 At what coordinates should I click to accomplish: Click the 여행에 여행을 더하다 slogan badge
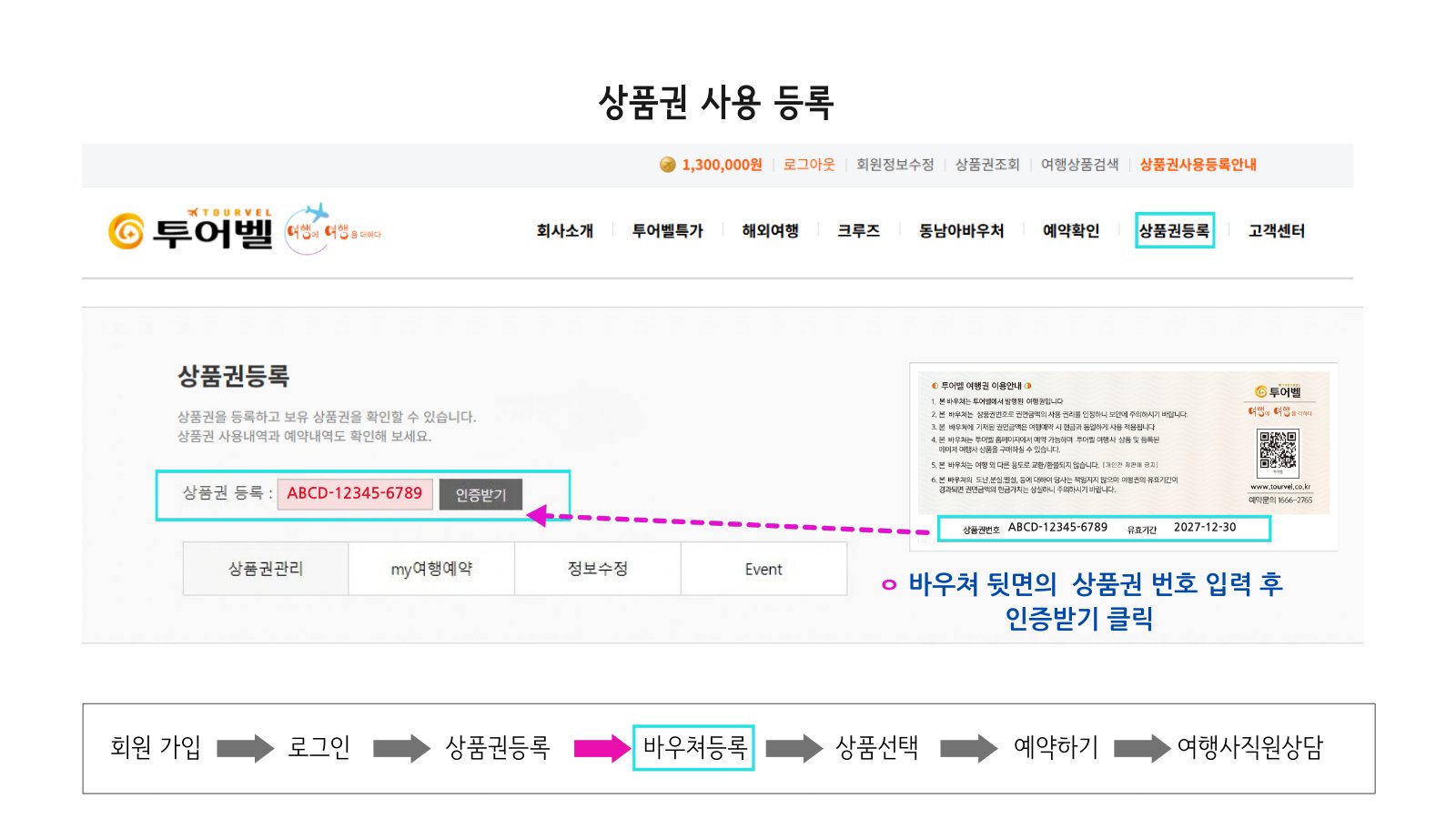(332, 229)
